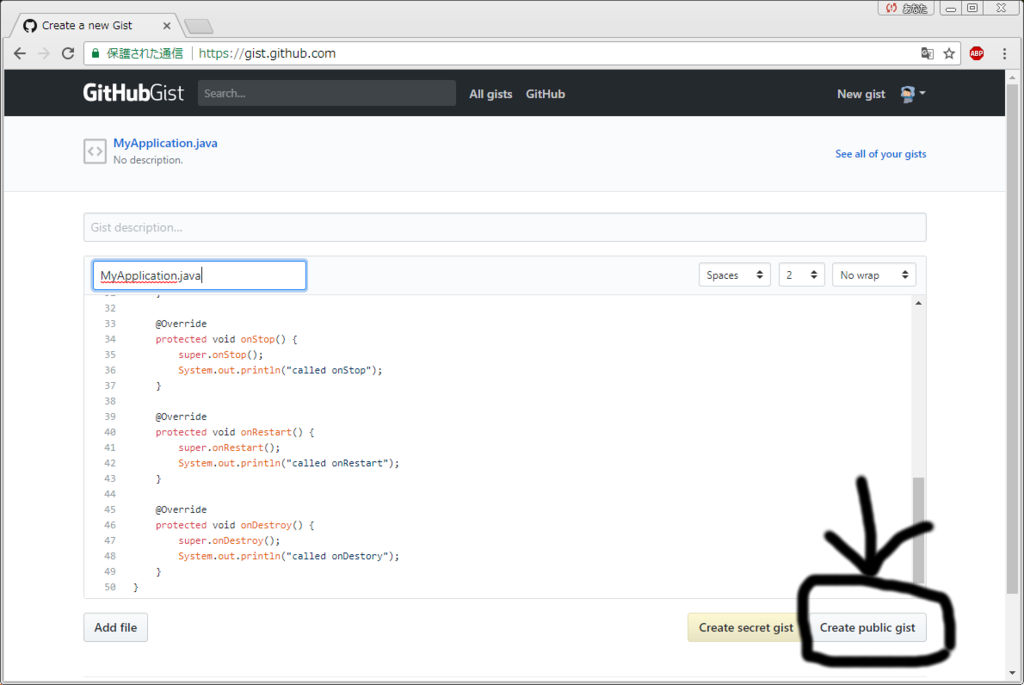Click the code text 'super.onDestroy();'
The height and width of the screenshot is (685, 1024).
[x=229, y=541]
